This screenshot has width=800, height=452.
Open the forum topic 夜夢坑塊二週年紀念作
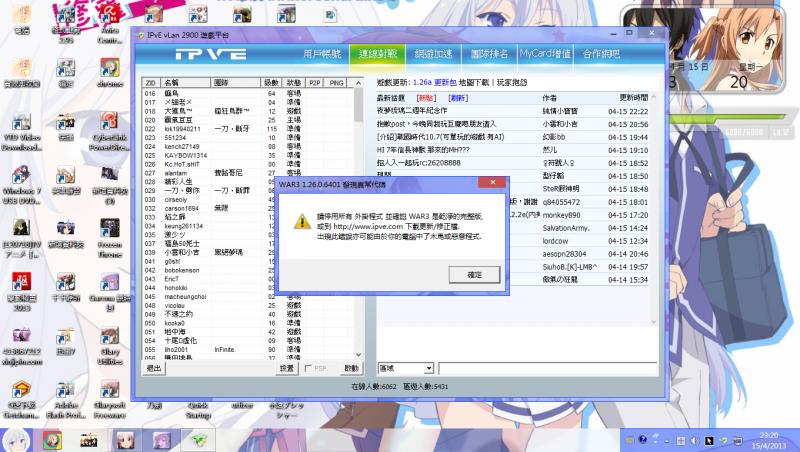(412, 111)
